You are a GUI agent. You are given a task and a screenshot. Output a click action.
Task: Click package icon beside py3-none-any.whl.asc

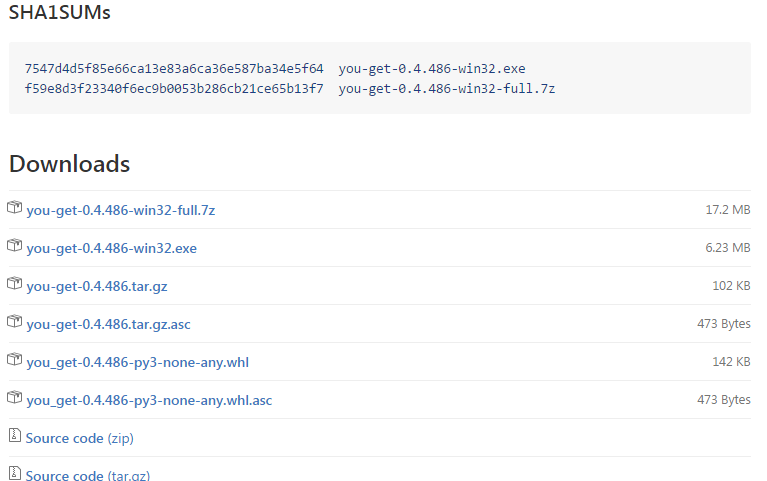[15, 397]
